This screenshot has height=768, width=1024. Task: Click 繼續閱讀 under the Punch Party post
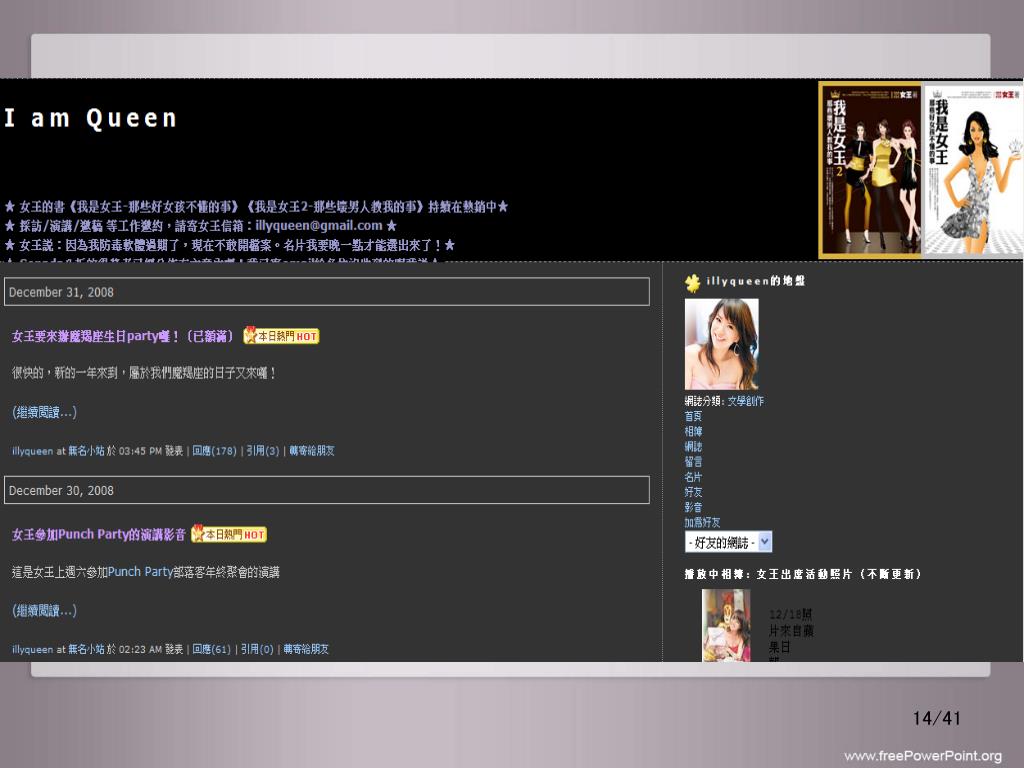pyautogui.click(x=44, y=611)
